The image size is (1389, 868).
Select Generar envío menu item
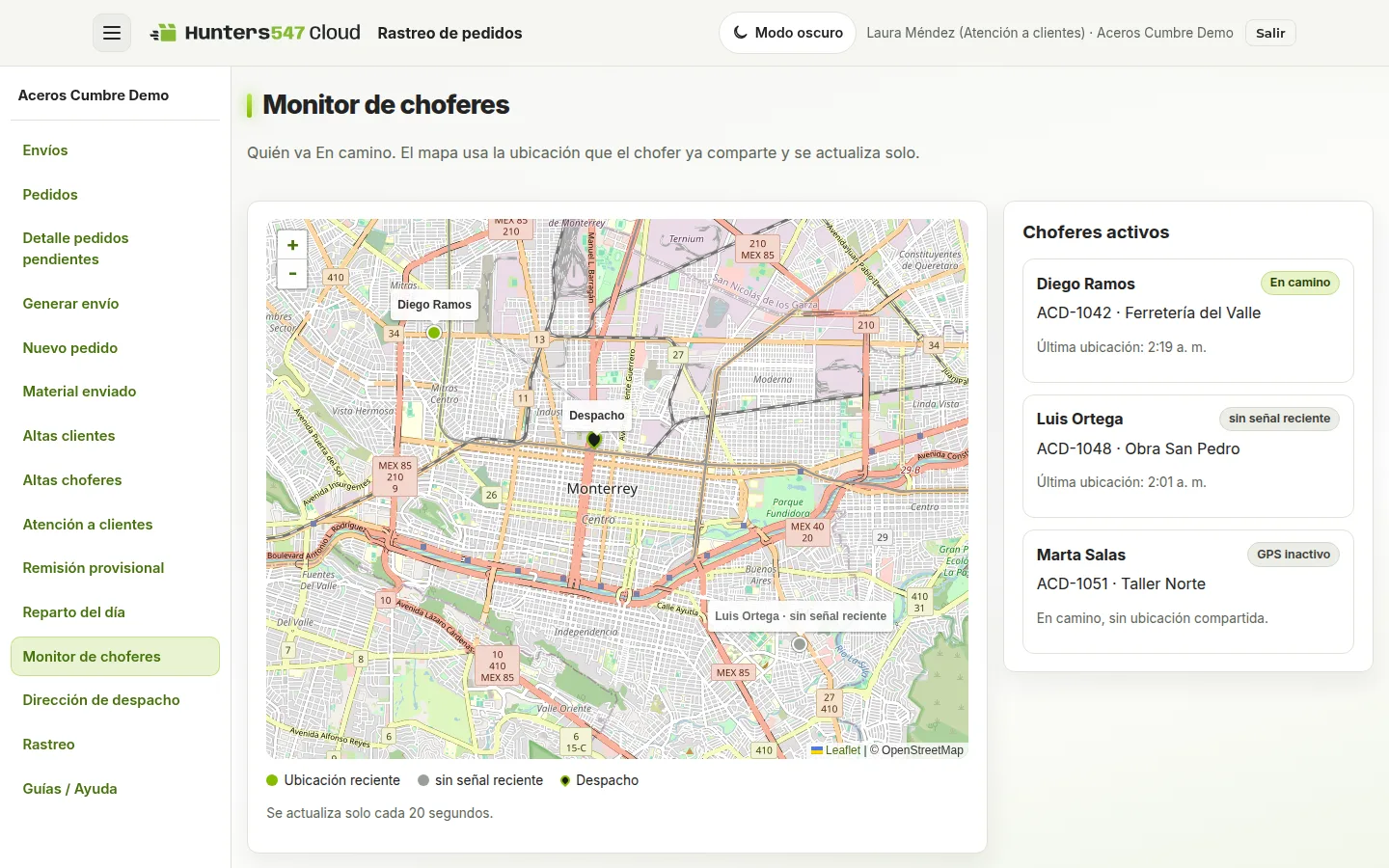click(115, 304)
